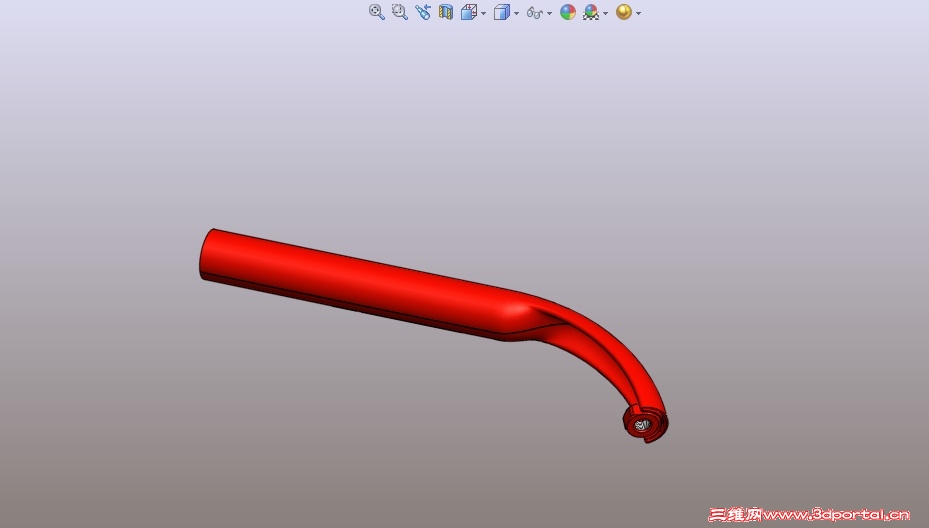
Task: Open the View Settings dropdown arrow
Action: [x=638, y=13]
